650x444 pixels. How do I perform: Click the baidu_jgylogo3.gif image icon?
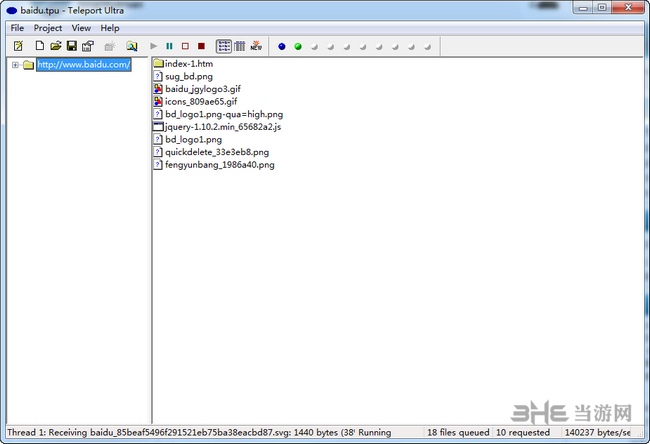click(158, 89)
